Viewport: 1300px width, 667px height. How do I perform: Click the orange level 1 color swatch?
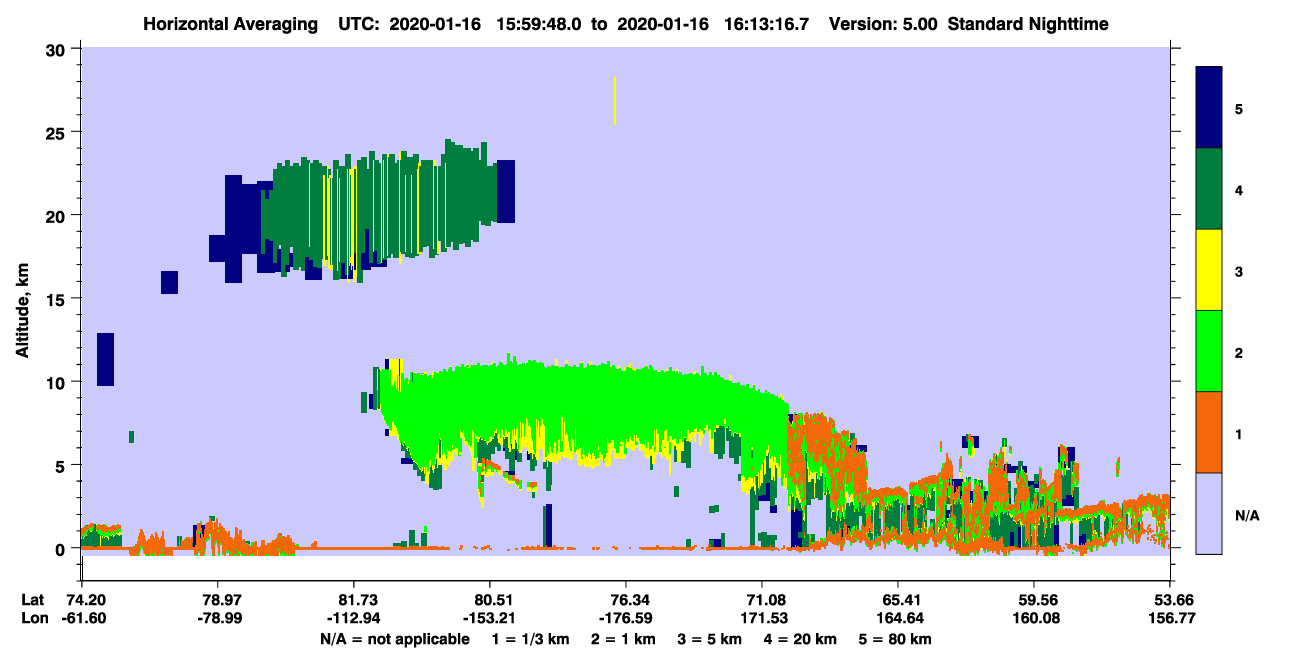(x=1209, y=432)
